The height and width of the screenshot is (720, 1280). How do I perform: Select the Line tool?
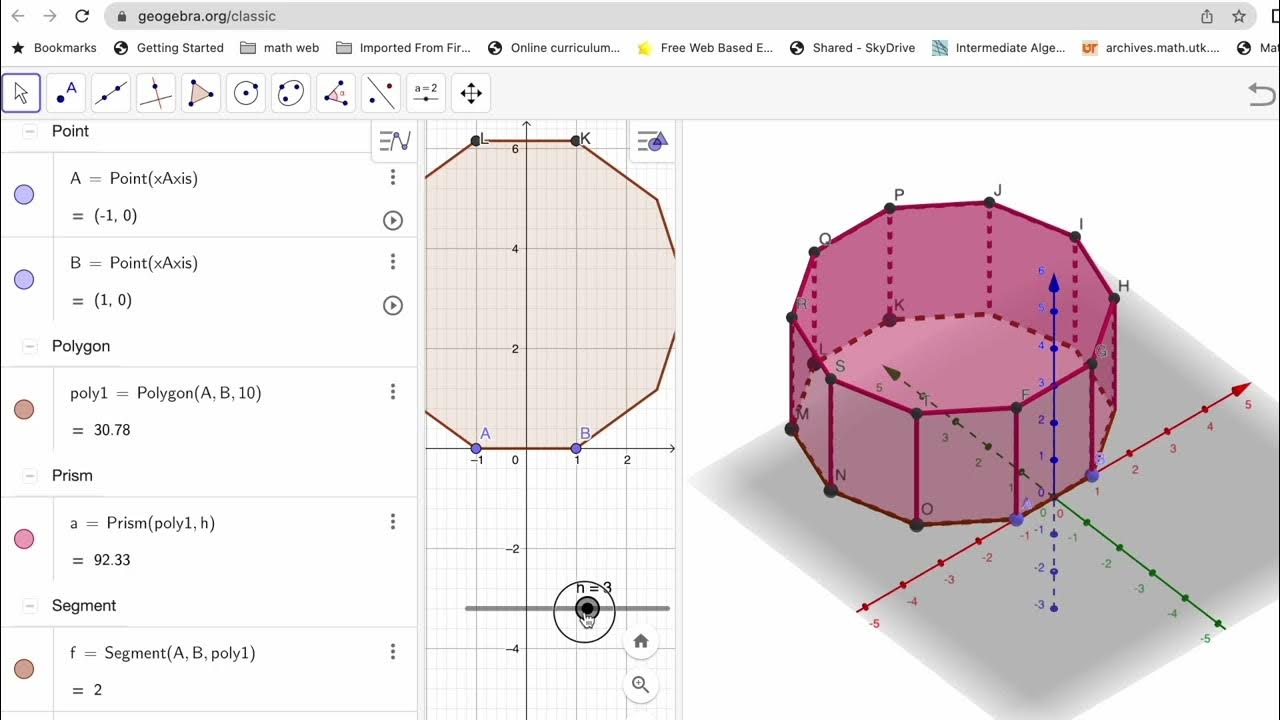[111, 93]
